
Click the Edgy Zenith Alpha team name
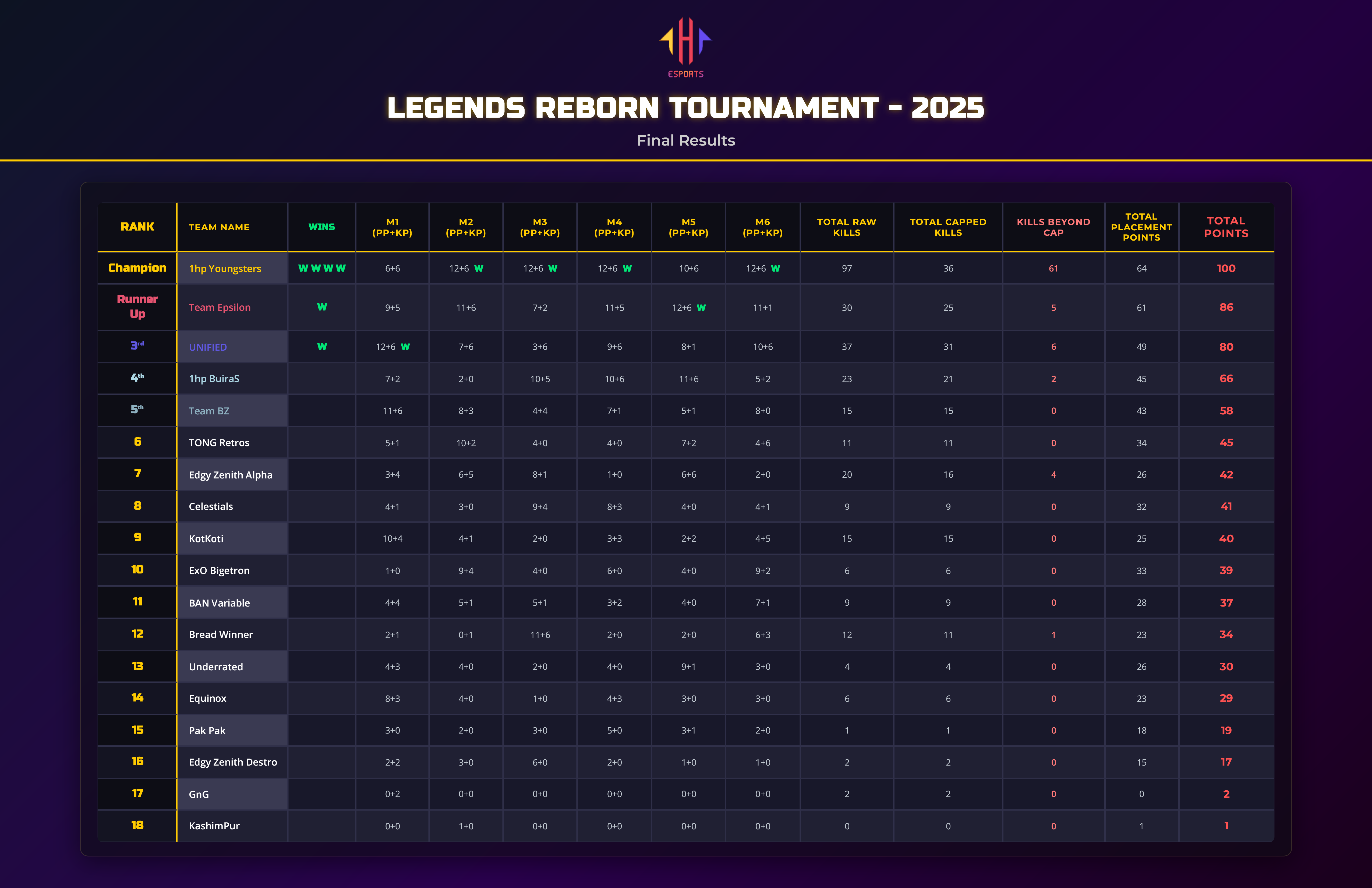(x=231, y=475)
